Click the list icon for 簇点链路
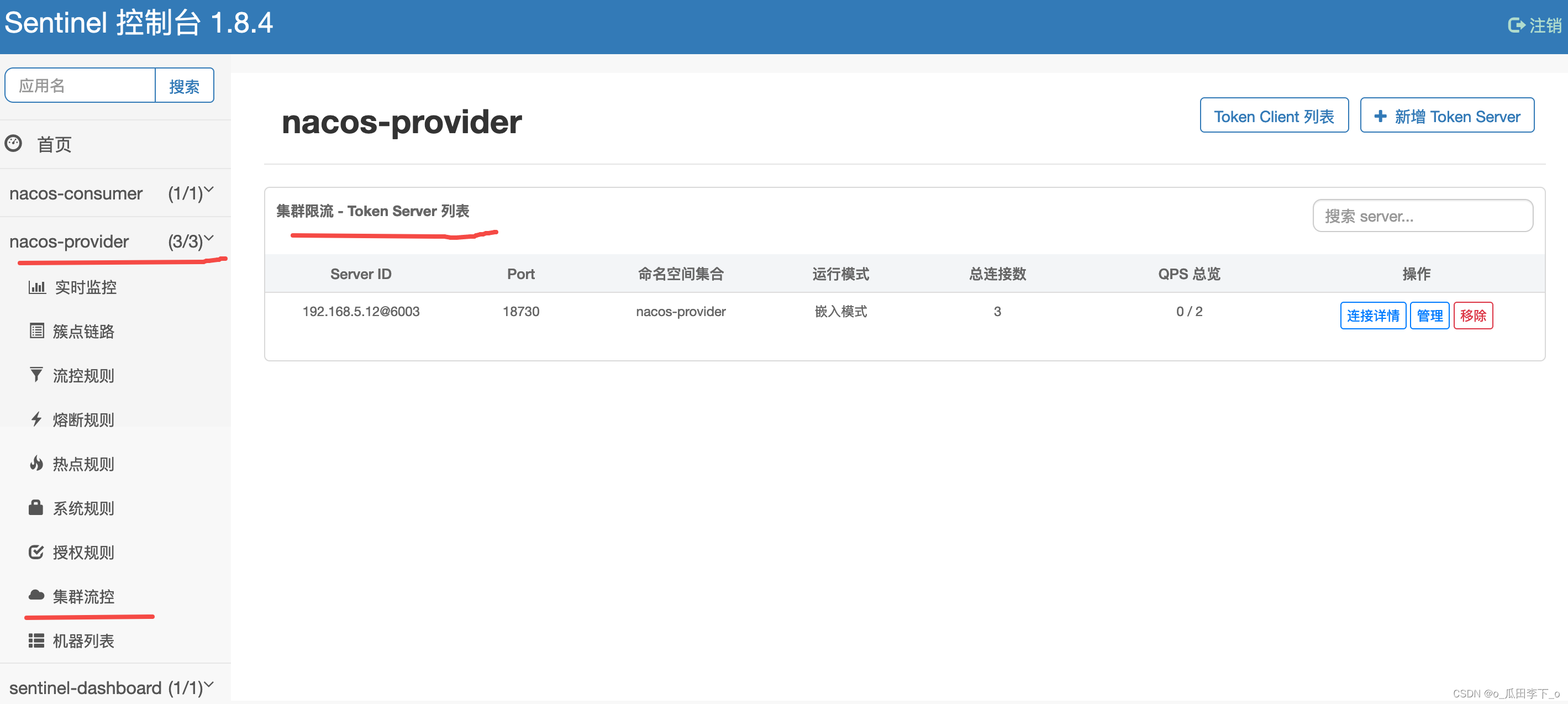Image resolution: width=1568 pixels, height=704 pixels. [x=36, y=330]
